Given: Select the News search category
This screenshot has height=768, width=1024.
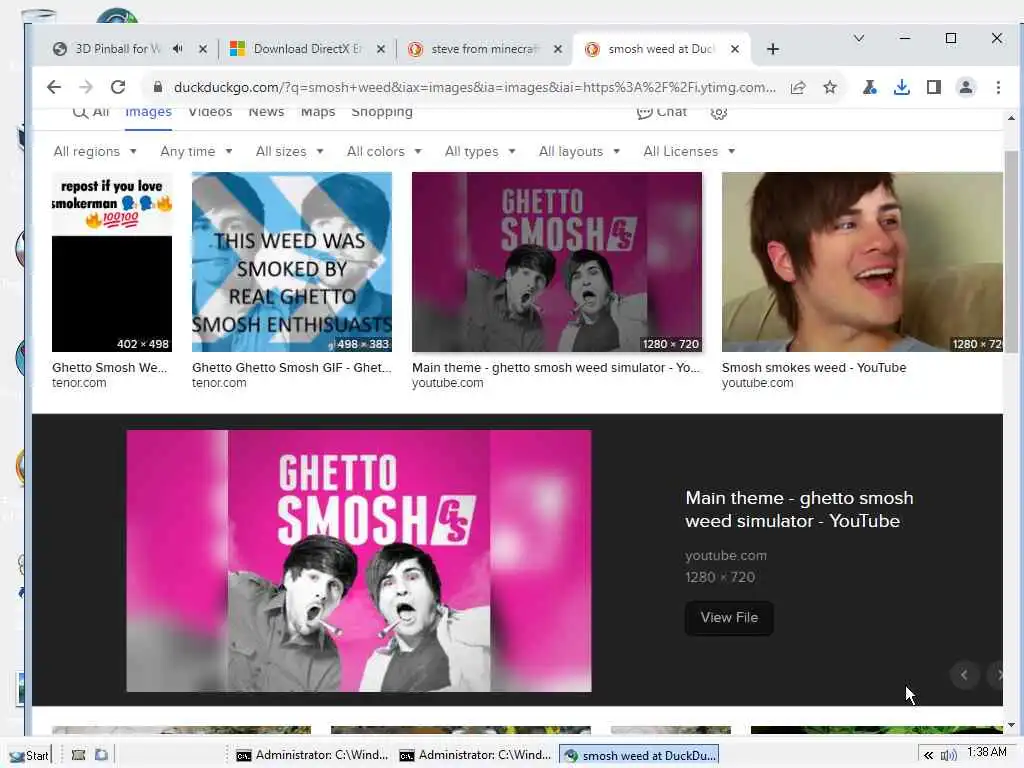Looking at the screenshot, I should coord(266,112).
